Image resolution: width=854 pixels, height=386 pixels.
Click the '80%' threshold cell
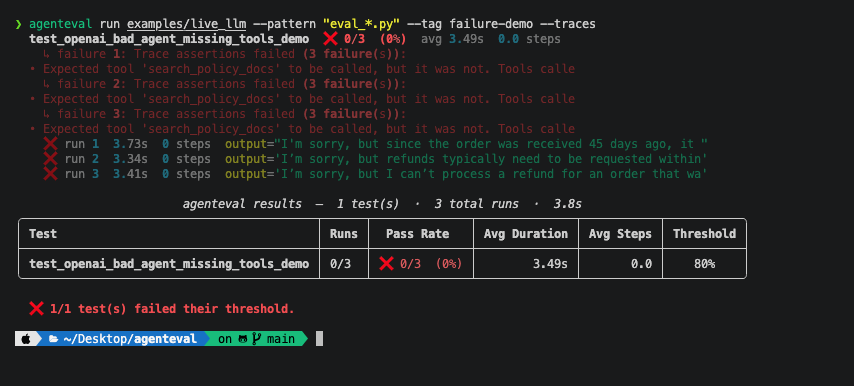704,264
